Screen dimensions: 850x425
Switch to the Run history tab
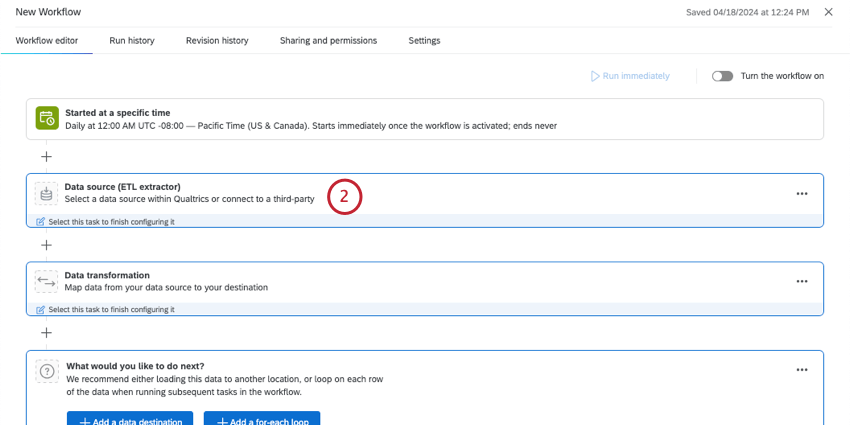pyautogui.click(x=132, y=41)
